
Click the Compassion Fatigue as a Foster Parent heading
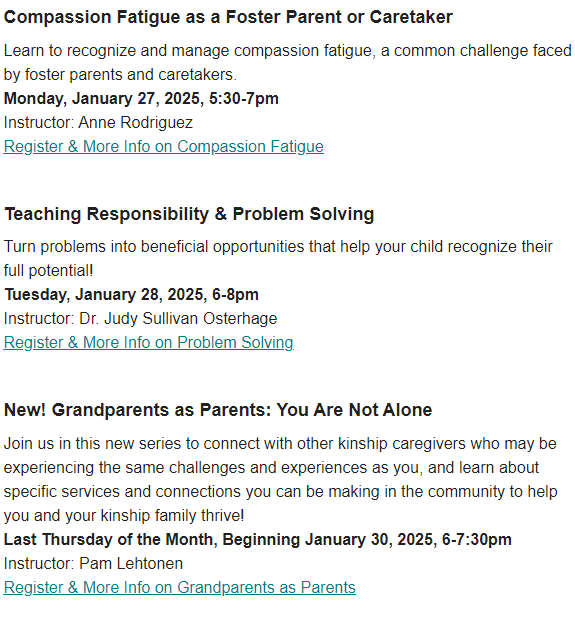pos(228,17)
